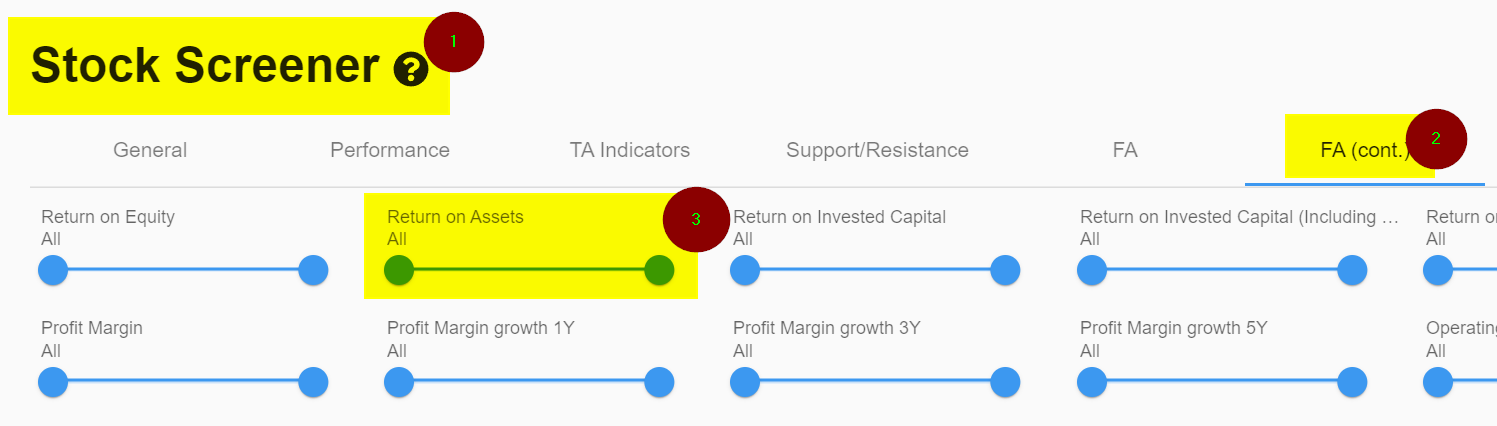Open the Performance tab
The height and width of the screenshot is (426, 1497).
pos(390,150)
